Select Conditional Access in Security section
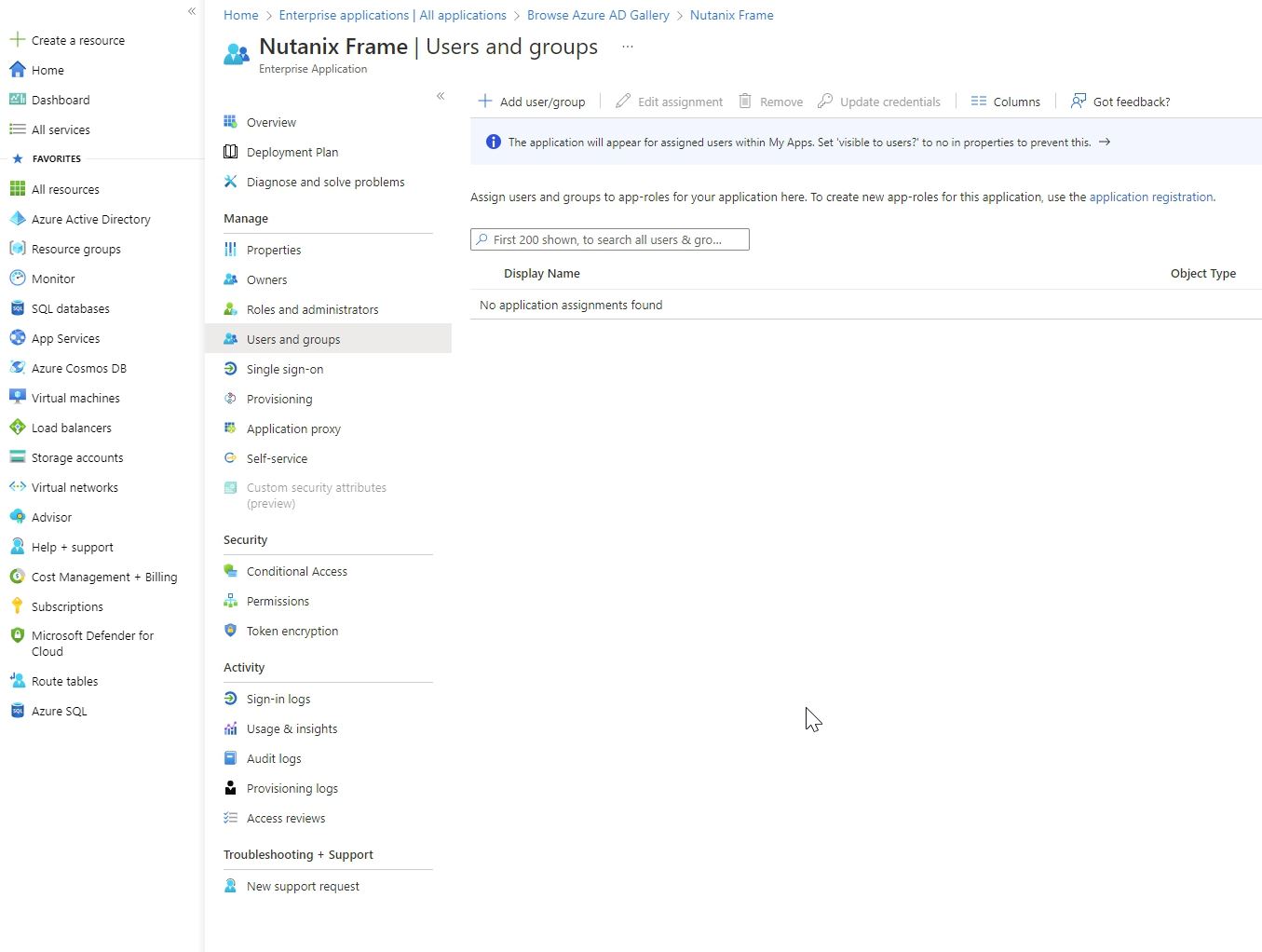The height and width of the screenshot is (952, 1262). pyautogui.click(x=296, y=571)
